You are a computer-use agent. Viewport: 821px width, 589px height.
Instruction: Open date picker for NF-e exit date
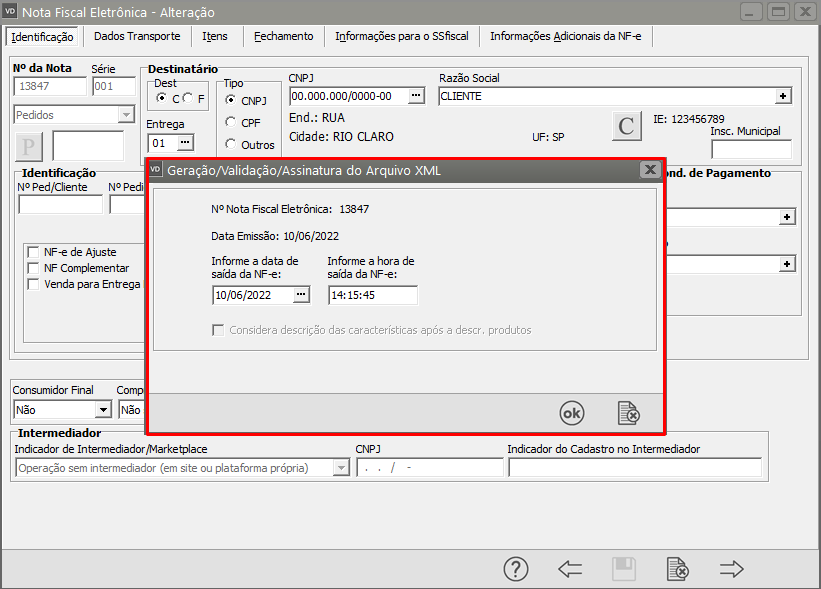pos(301,295)
